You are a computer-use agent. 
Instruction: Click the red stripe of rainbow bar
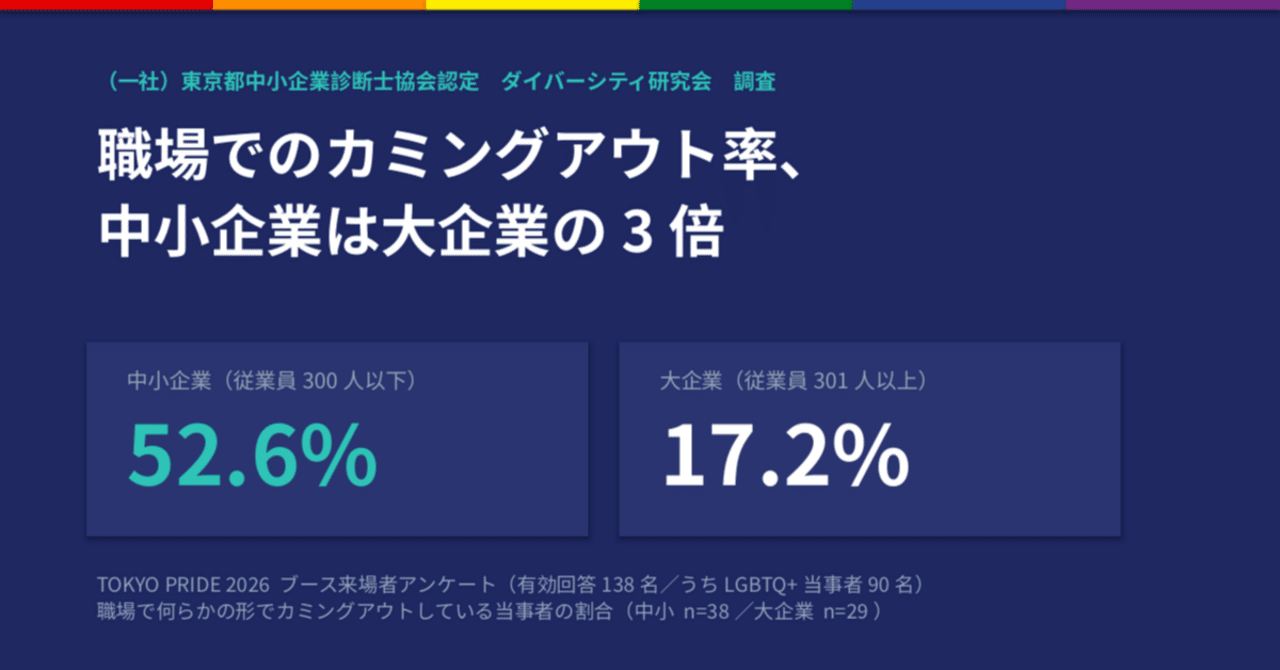click(106, 5)
